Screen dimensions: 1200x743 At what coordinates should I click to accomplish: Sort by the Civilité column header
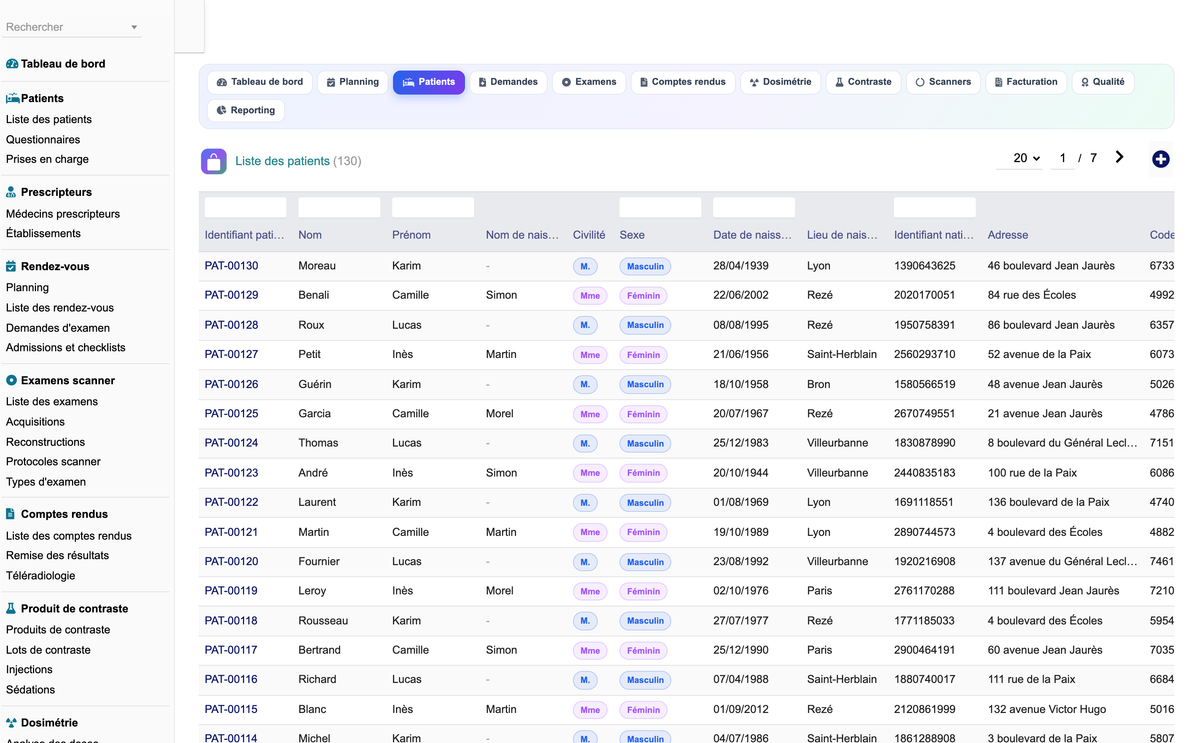pos(589,235)
